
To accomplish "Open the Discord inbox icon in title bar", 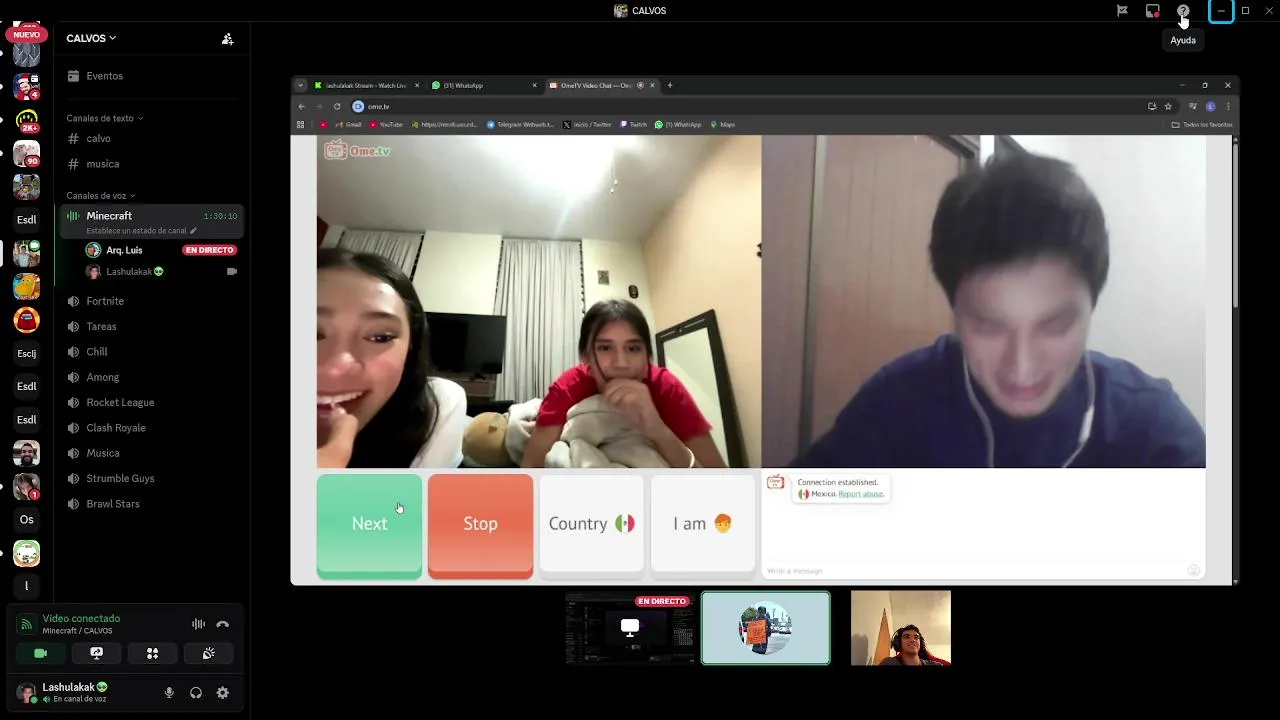I will coord(1153,11).
